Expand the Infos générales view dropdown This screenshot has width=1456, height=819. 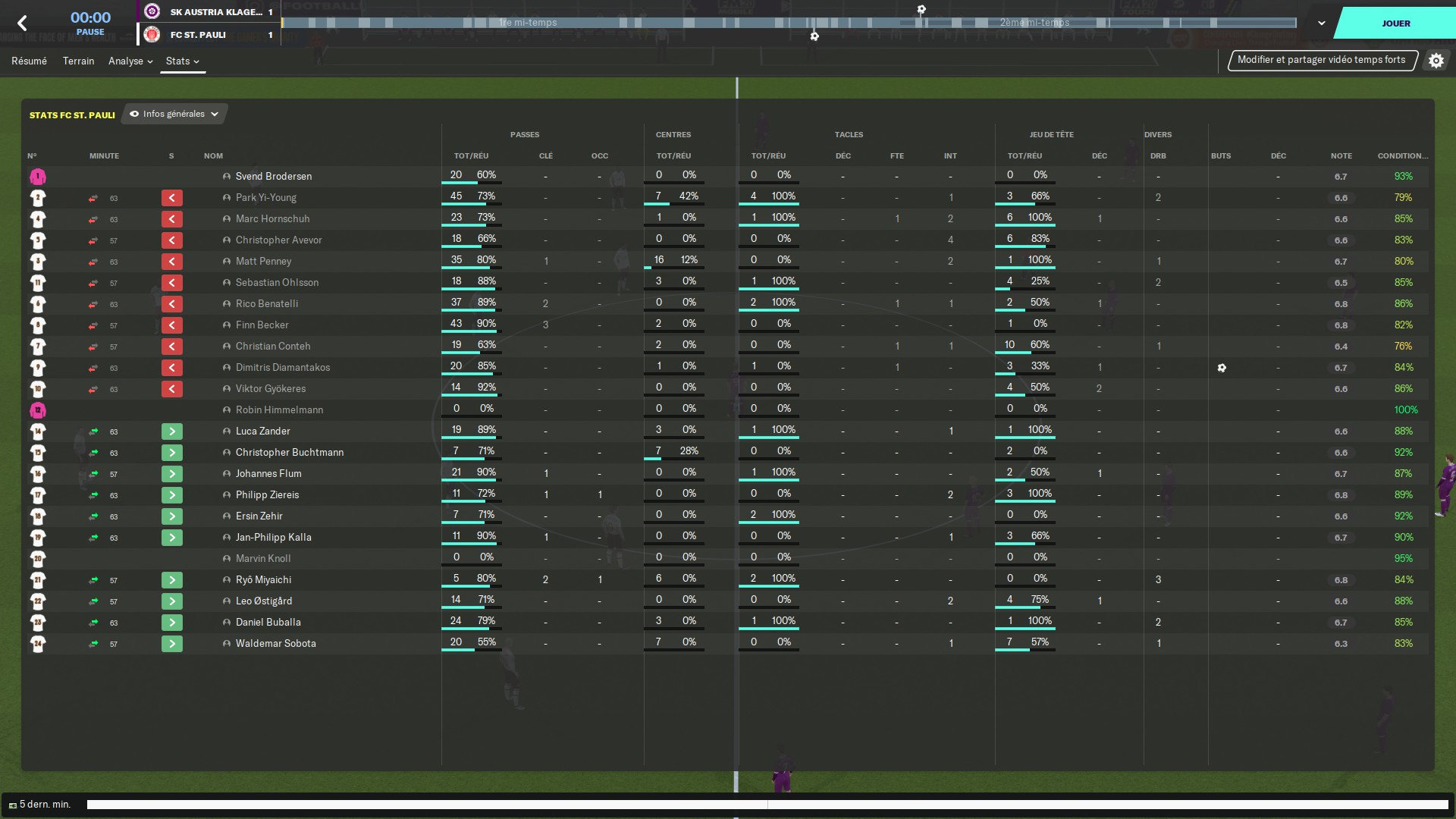click(215, 115)
